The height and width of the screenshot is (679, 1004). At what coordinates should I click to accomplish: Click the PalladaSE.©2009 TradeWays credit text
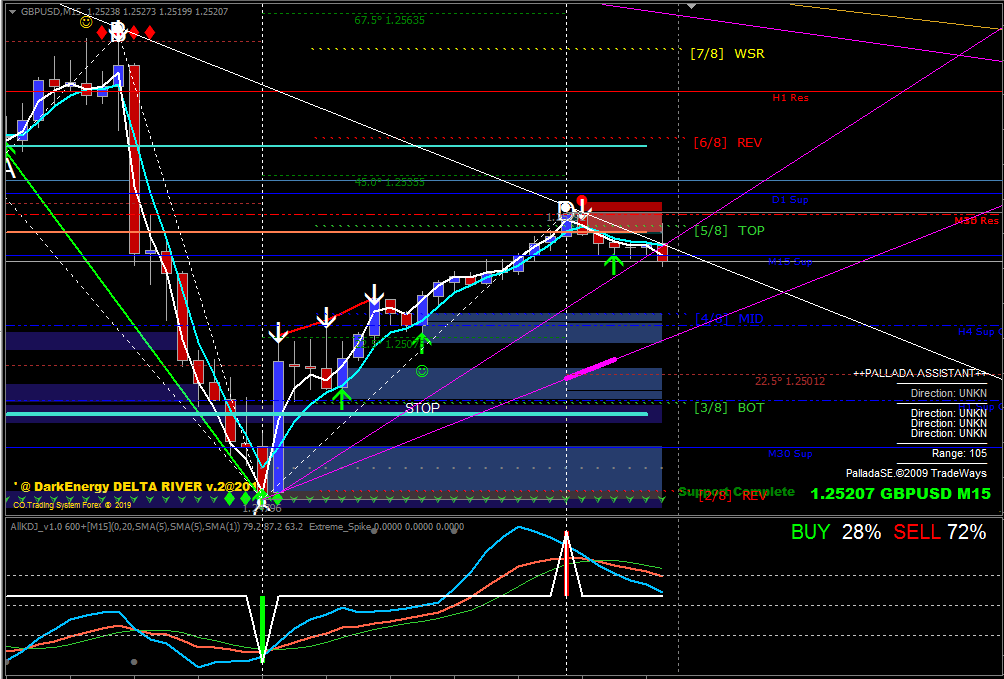tap(916, 473)
